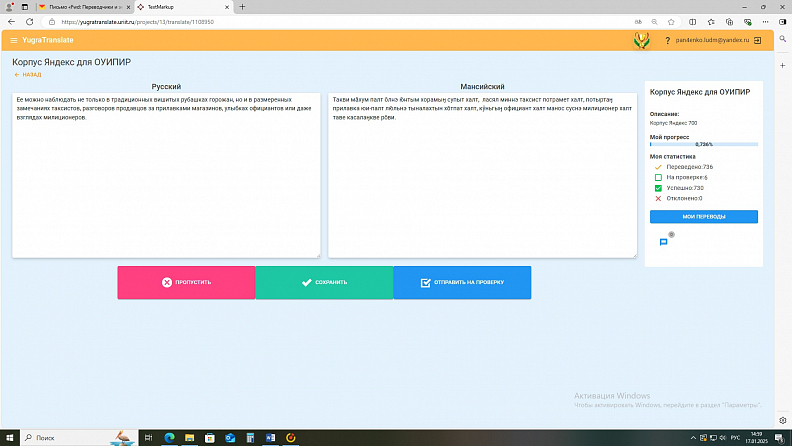Open МОИ ПЕРЕВОДЫ button

click(704, 217)
